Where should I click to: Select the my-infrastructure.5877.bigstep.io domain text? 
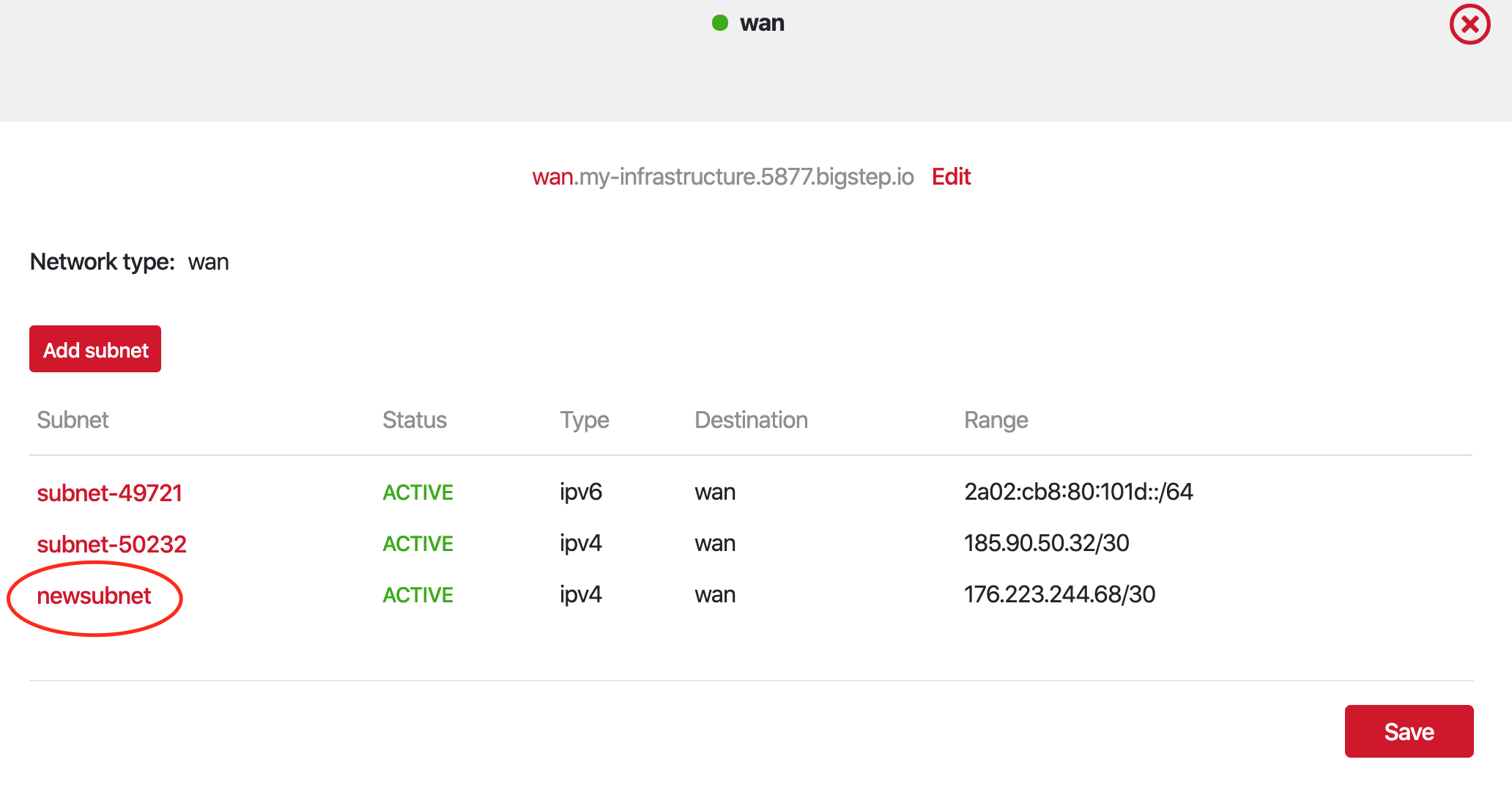coord(744,177)
